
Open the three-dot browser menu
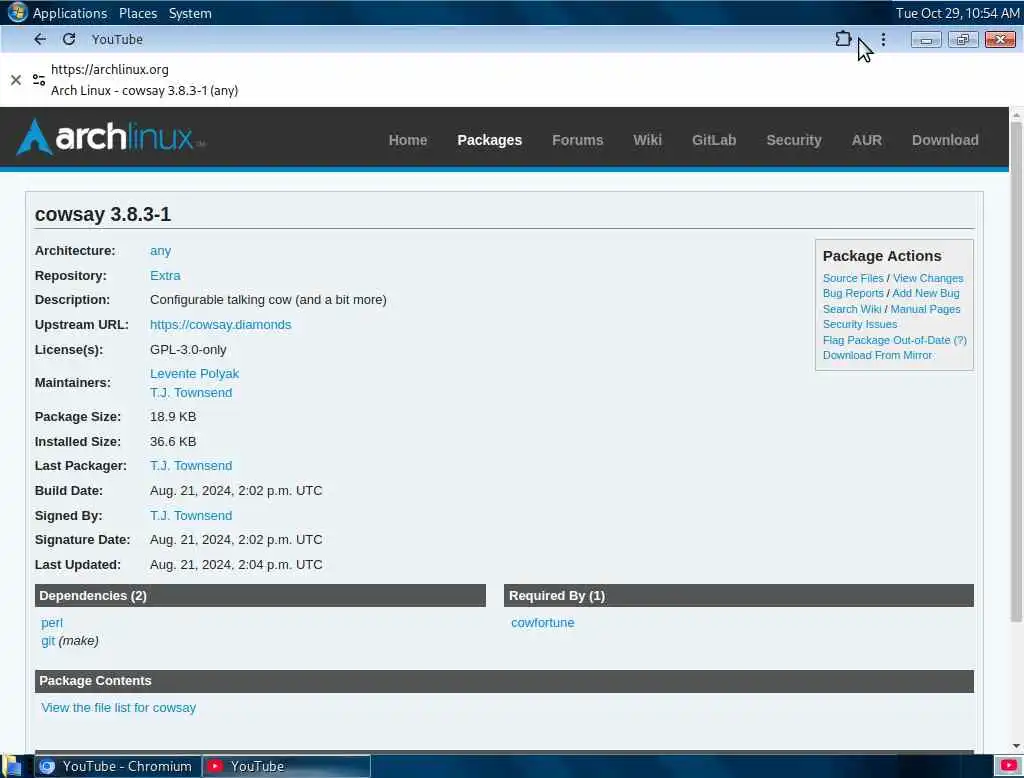(x=884, y=39)
